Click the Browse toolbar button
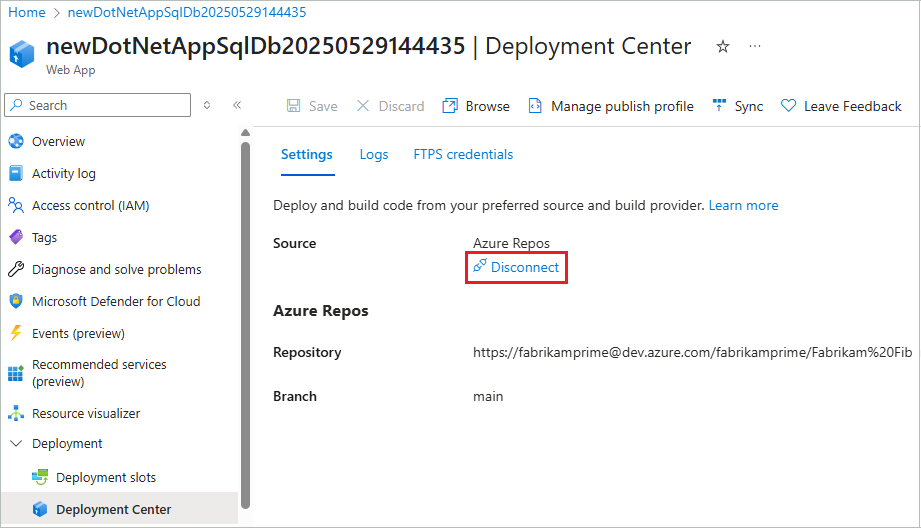 pyautogui.click(x=477, y=106)
